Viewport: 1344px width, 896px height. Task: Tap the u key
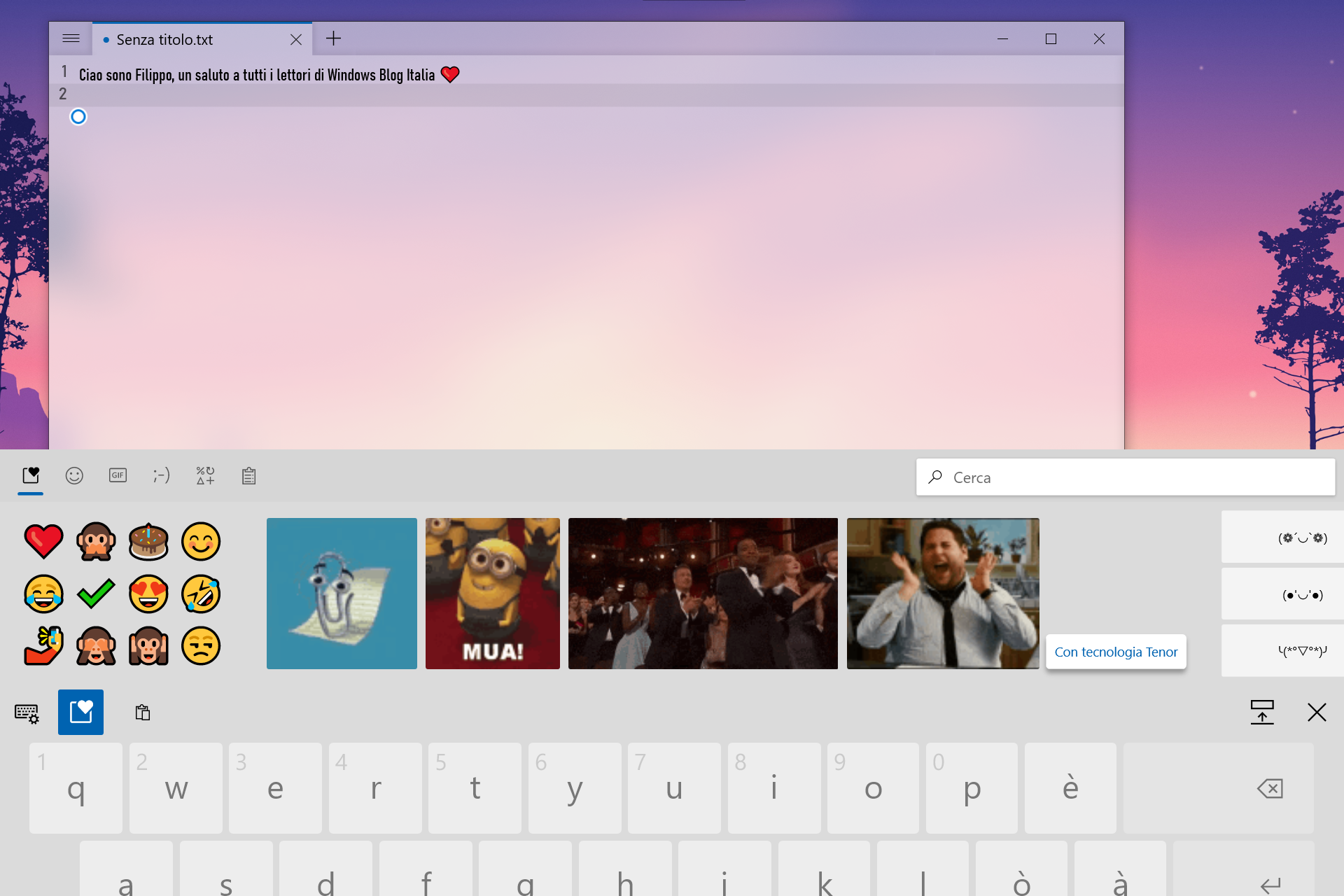pos(674,788)
